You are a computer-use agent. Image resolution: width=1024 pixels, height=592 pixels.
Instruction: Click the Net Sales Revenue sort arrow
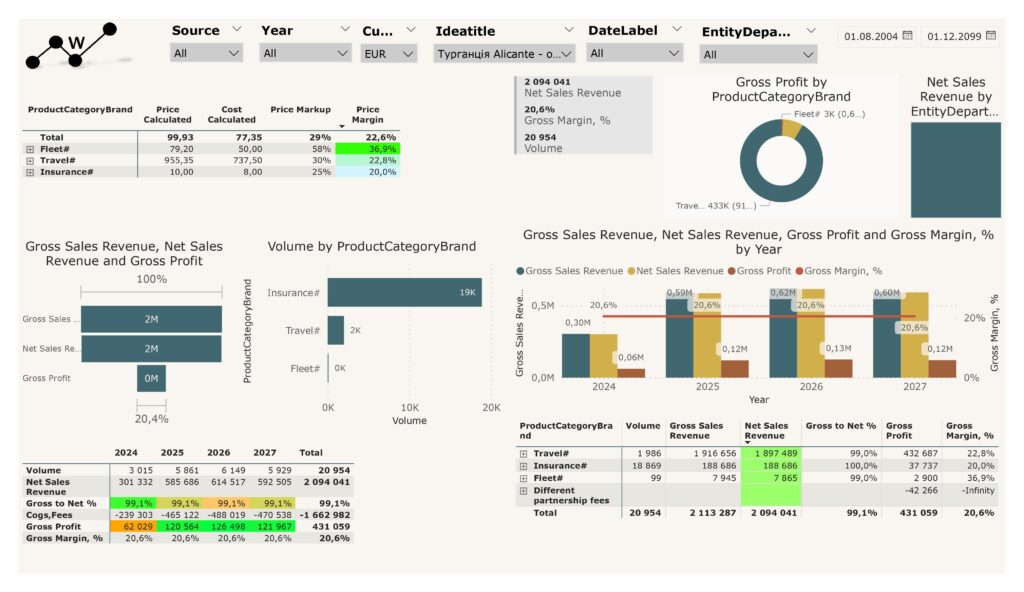748,442
